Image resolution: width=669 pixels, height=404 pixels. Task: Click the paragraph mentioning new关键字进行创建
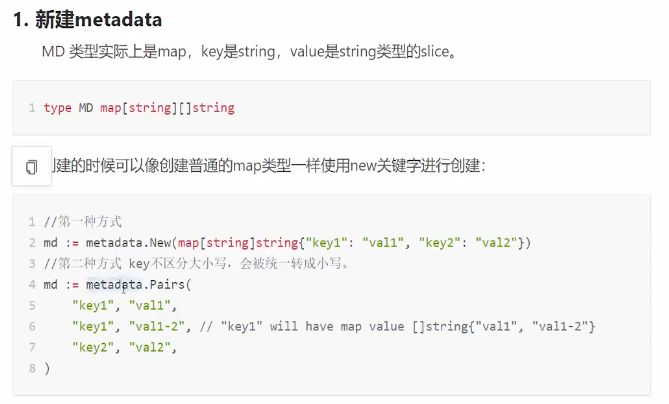point(269,166)
